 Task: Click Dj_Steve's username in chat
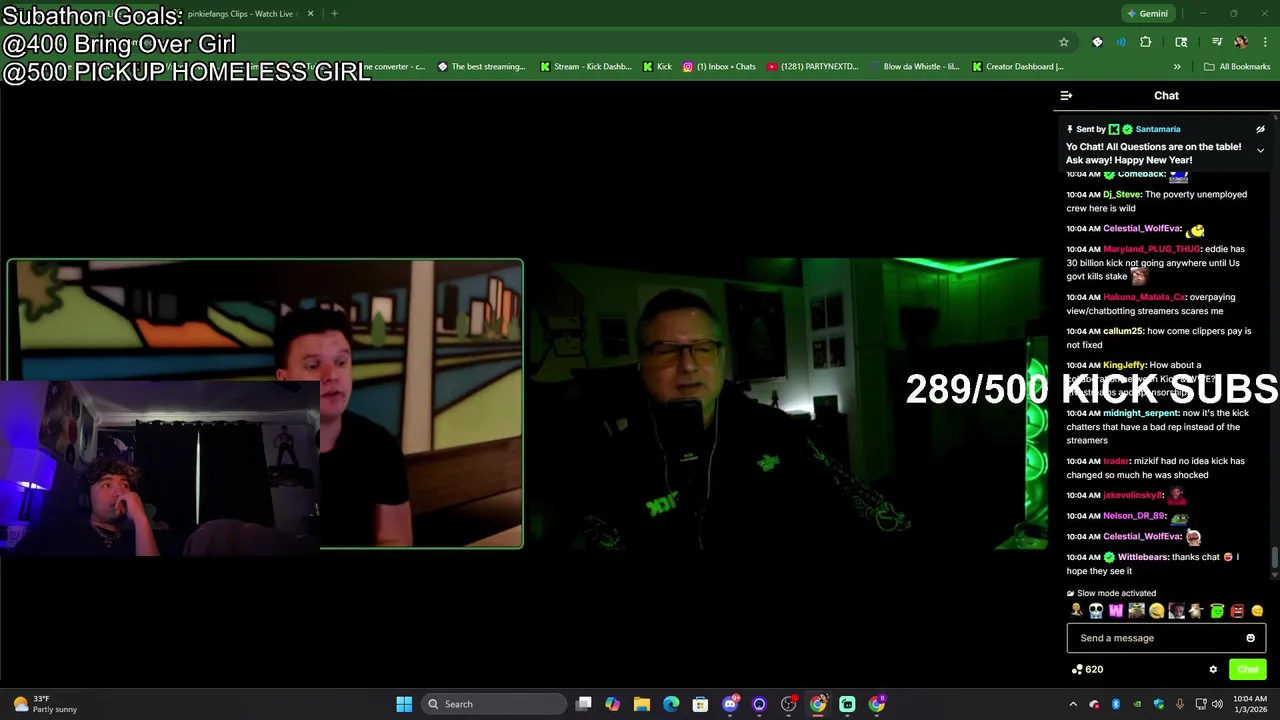1122,194
